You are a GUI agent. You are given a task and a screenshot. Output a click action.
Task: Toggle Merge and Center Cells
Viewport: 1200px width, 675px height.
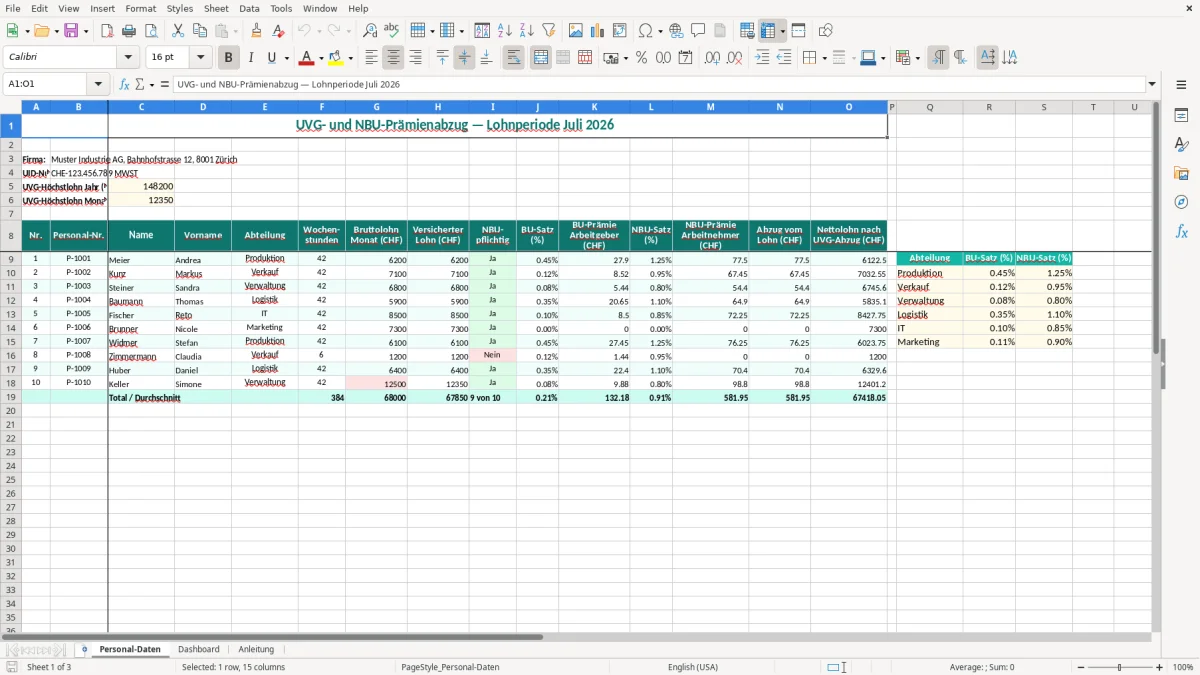541,58
